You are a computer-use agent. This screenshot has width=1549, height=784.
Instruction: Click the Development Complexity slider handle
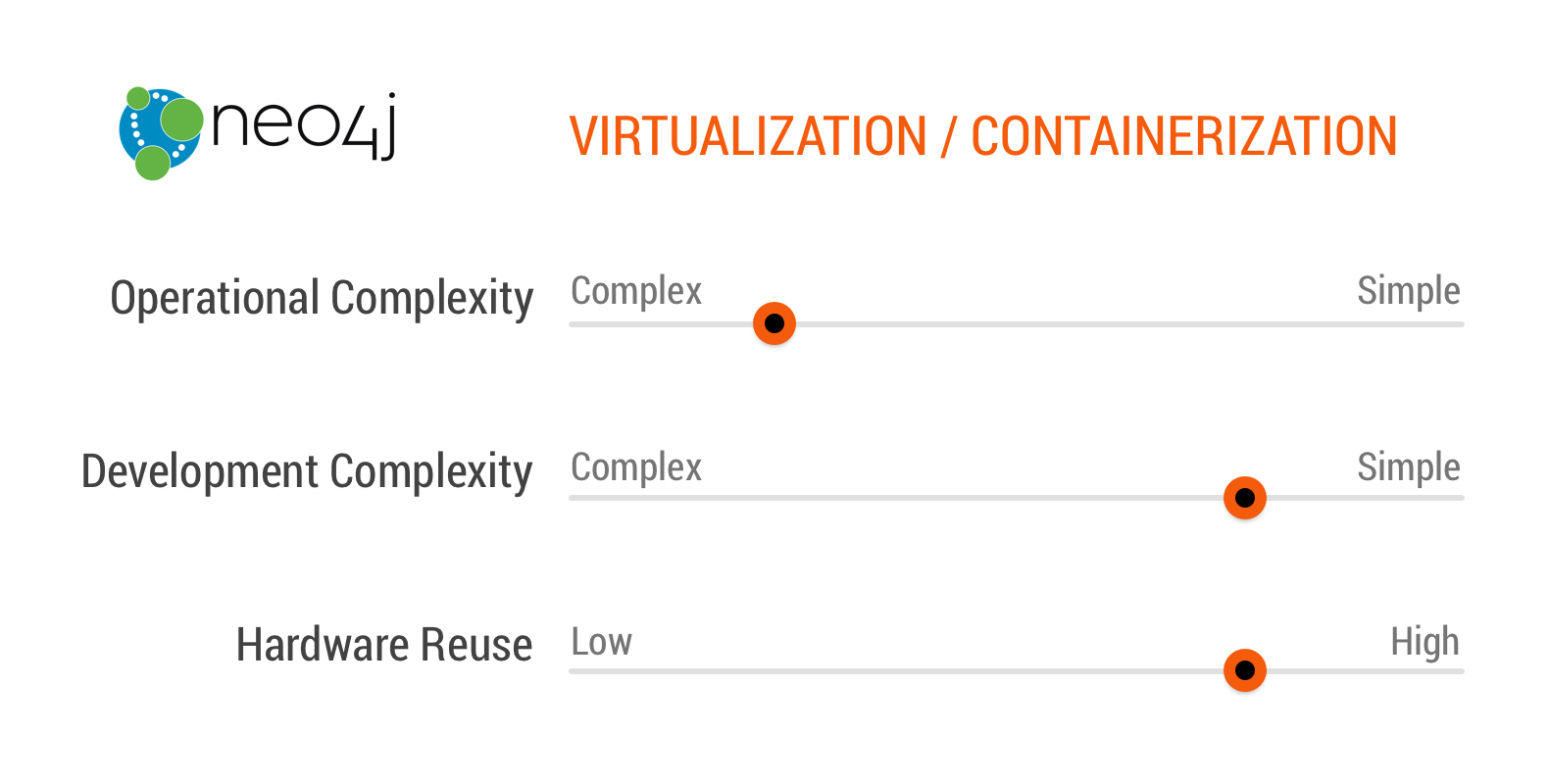pos(1245,498)
